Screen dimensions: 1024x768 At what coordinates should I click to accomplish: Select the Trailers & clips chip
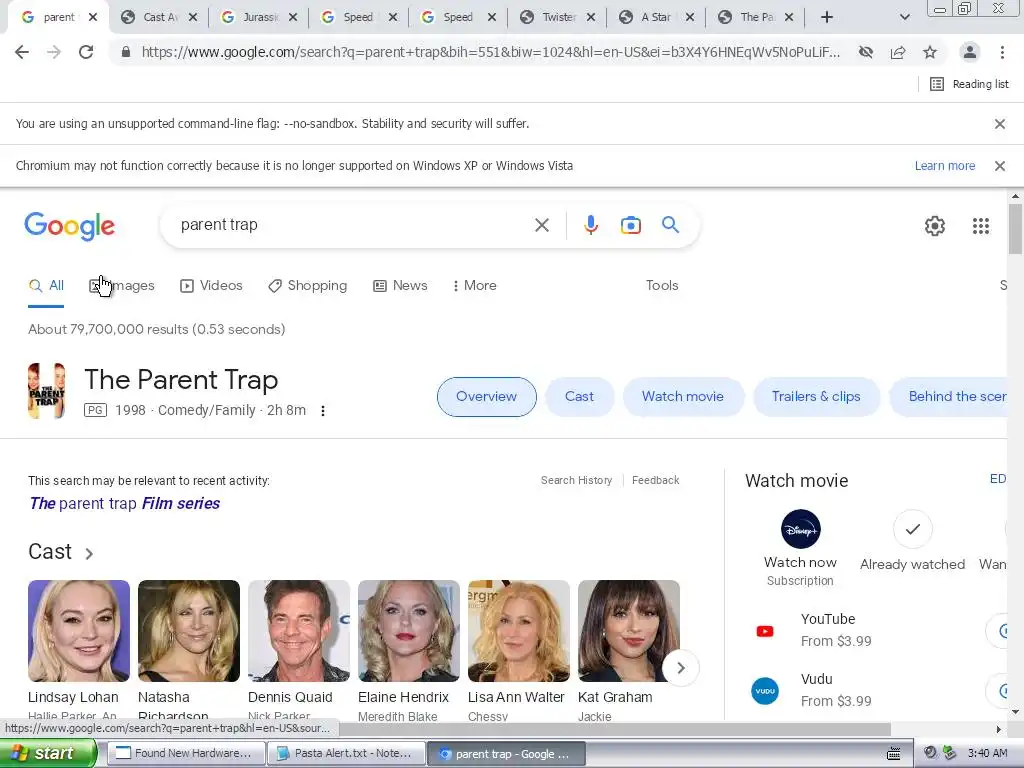(x=816, y=396)
